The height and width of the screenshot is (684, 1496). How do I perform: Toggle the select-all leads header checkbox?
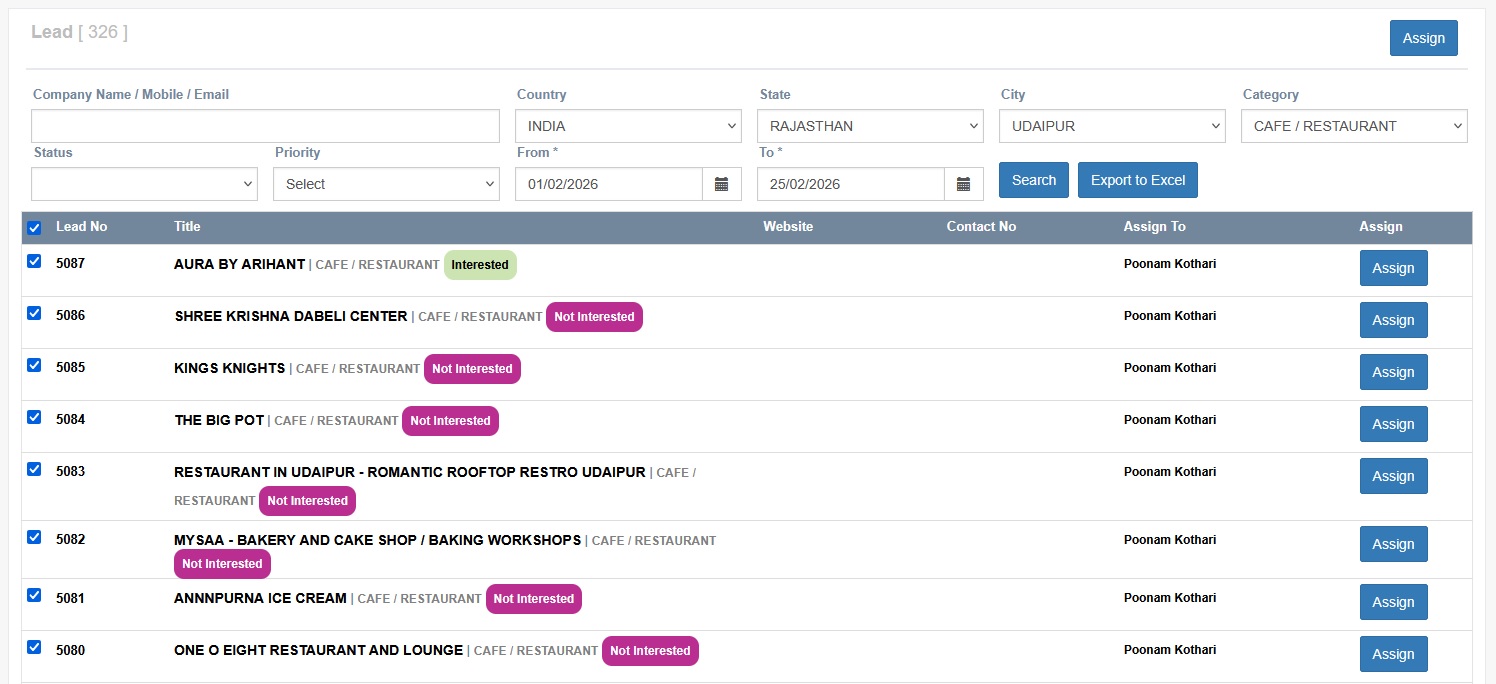[34, 228]
